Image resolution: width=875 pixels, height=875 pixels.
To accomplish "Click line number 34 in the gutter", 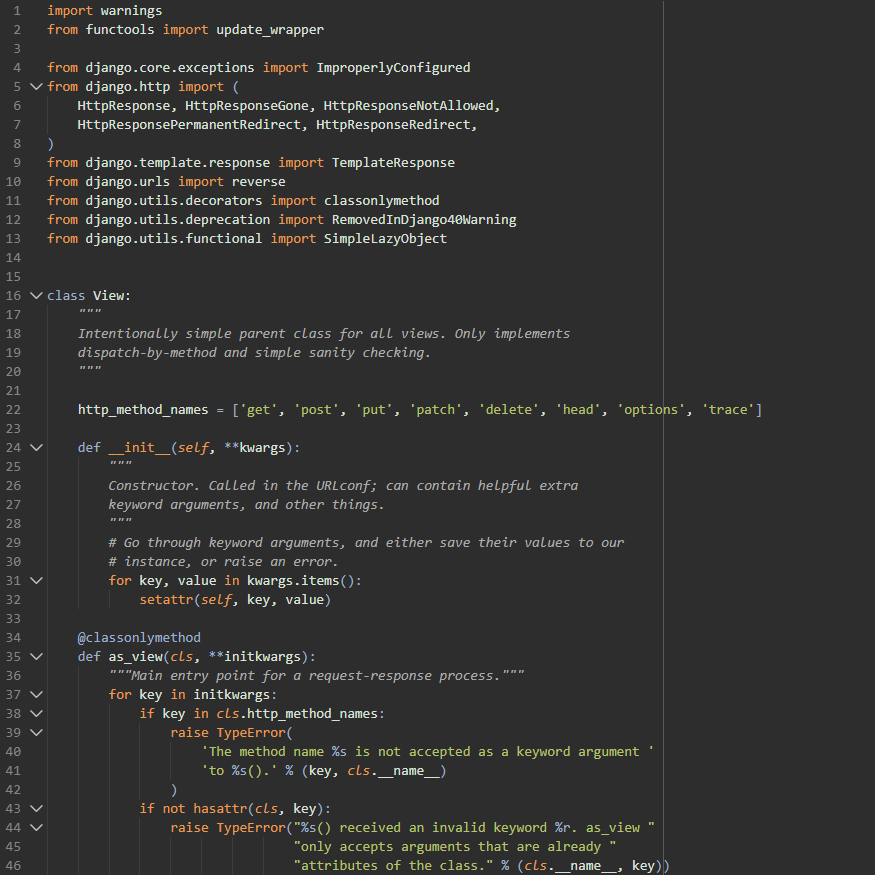I will 13,638.
